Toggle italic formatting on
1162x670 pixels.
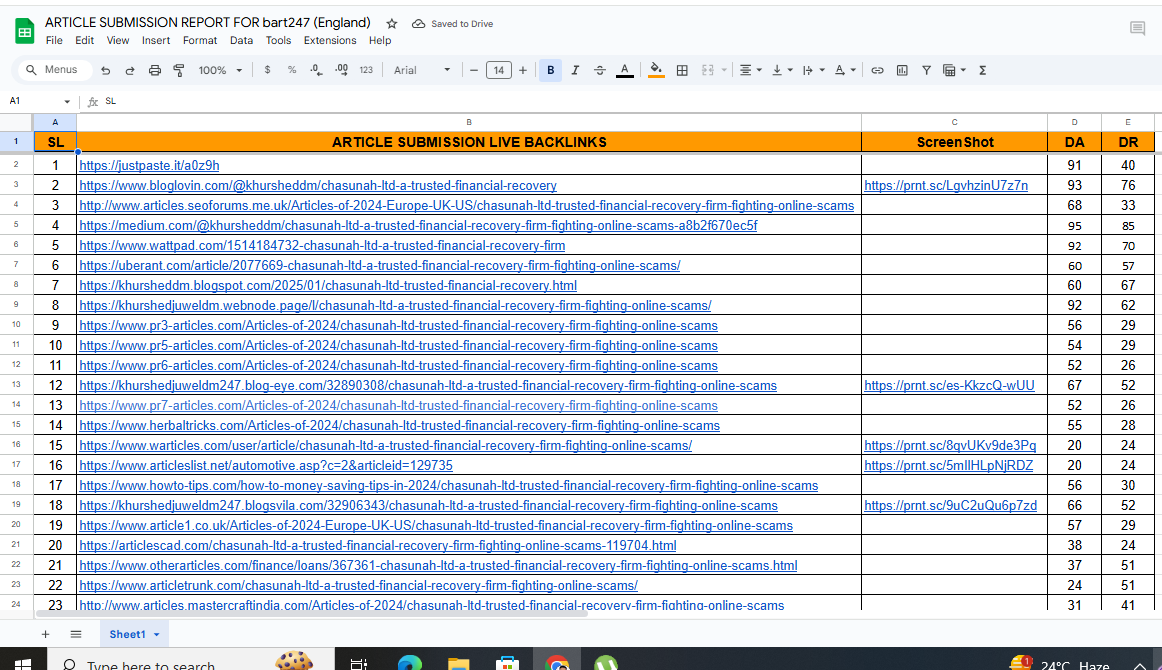(574, 70)
